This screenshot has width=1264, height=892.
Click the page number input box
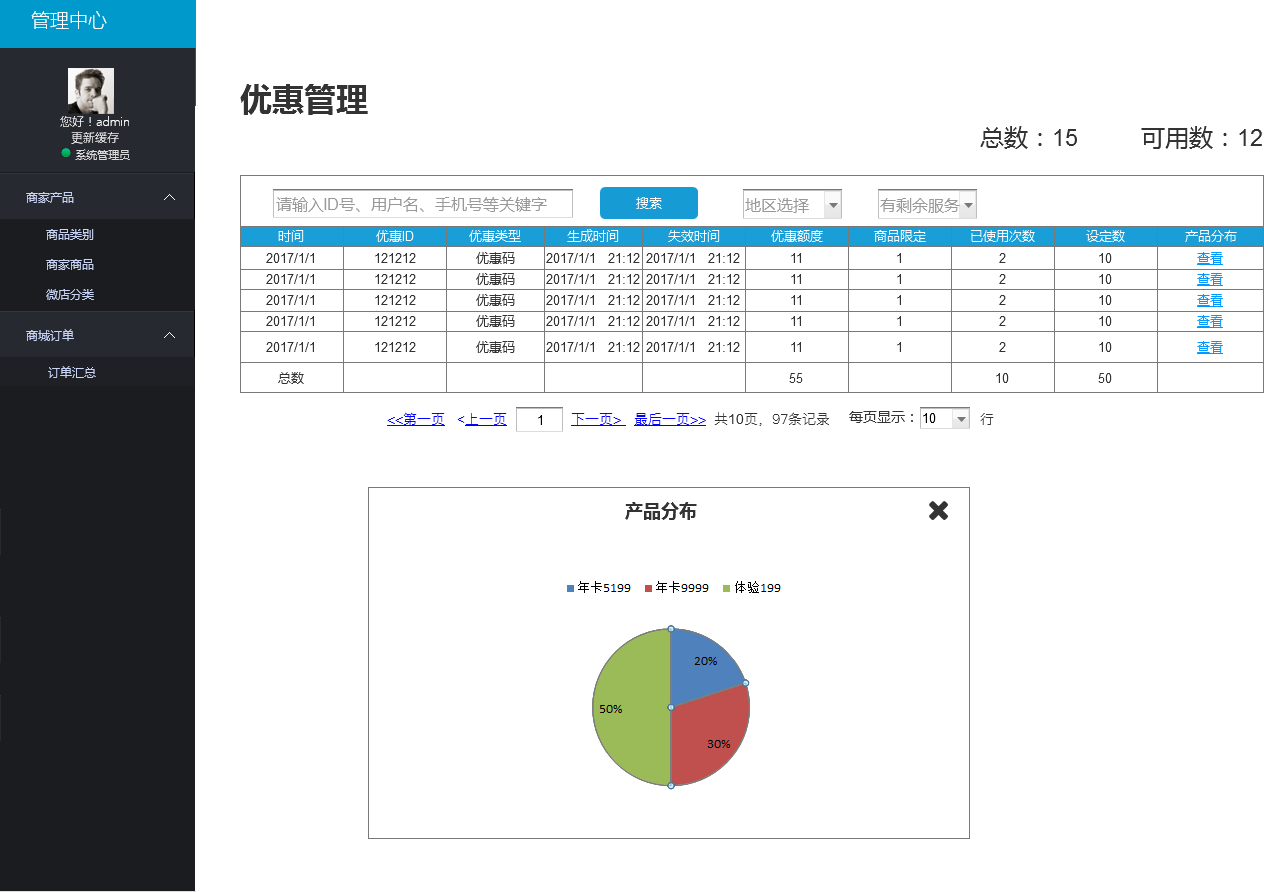tap(539, 420)
